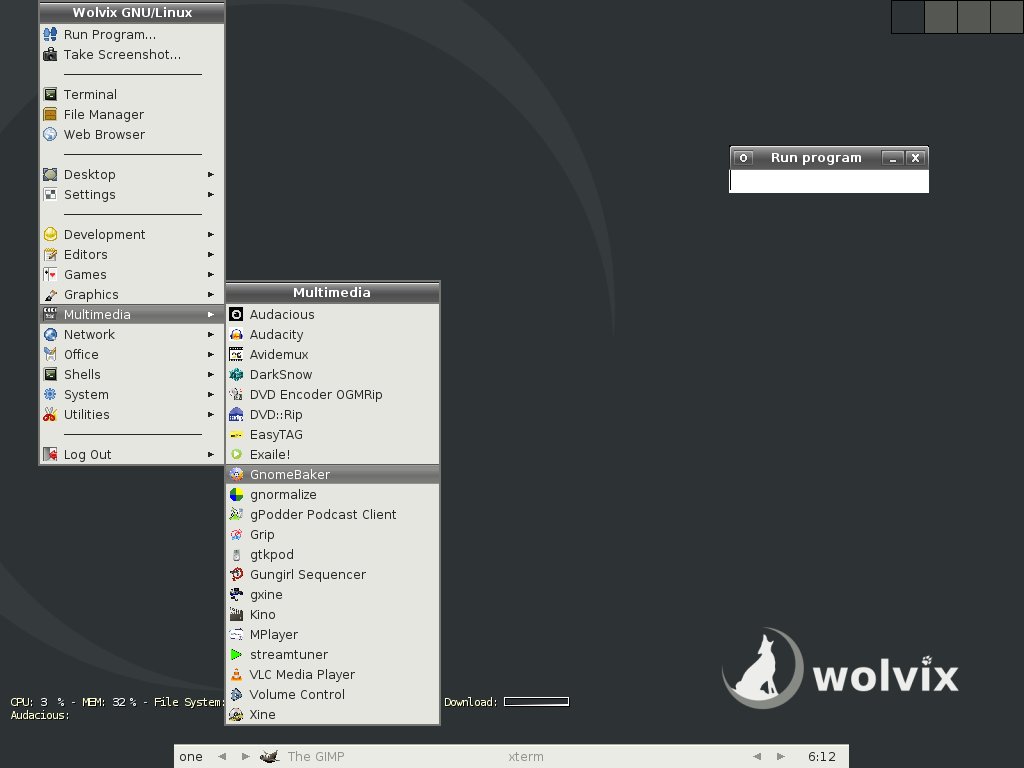The image size is (1024, 768).
Task: Select the Multimedia menu entry
Action: (x=132, y=314)
